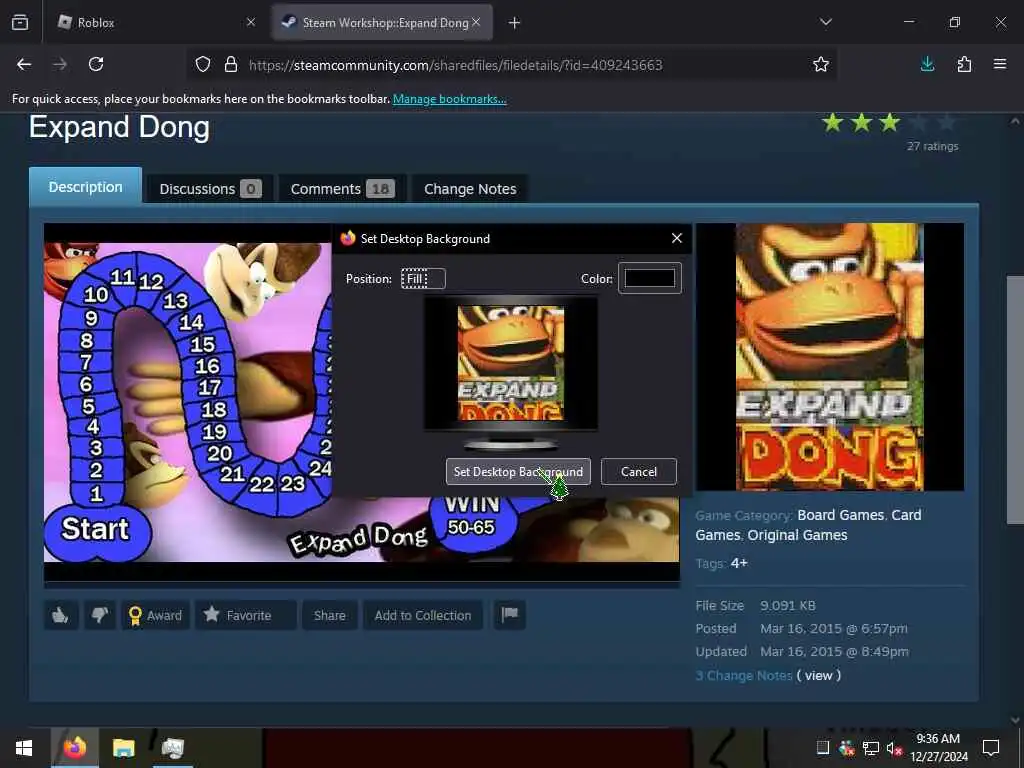
Task: Open the Downloads panel
Action: pos(927,64)
